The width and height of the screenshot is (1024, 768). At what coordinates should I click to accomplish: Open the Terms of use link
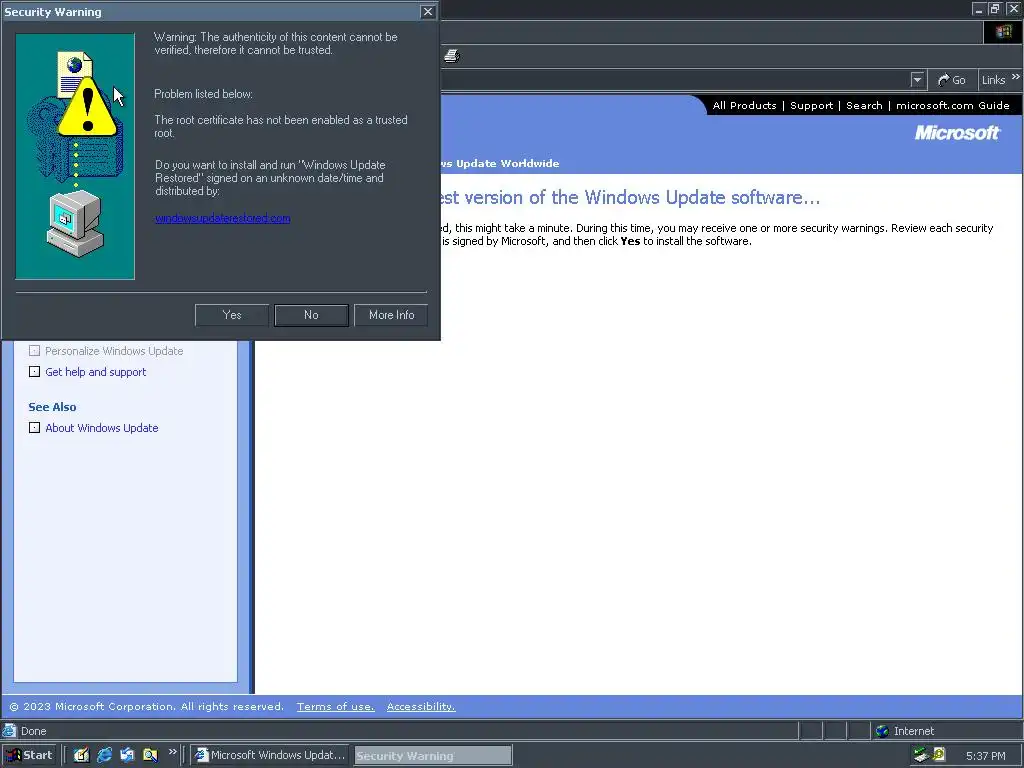(x=336, y=707)
